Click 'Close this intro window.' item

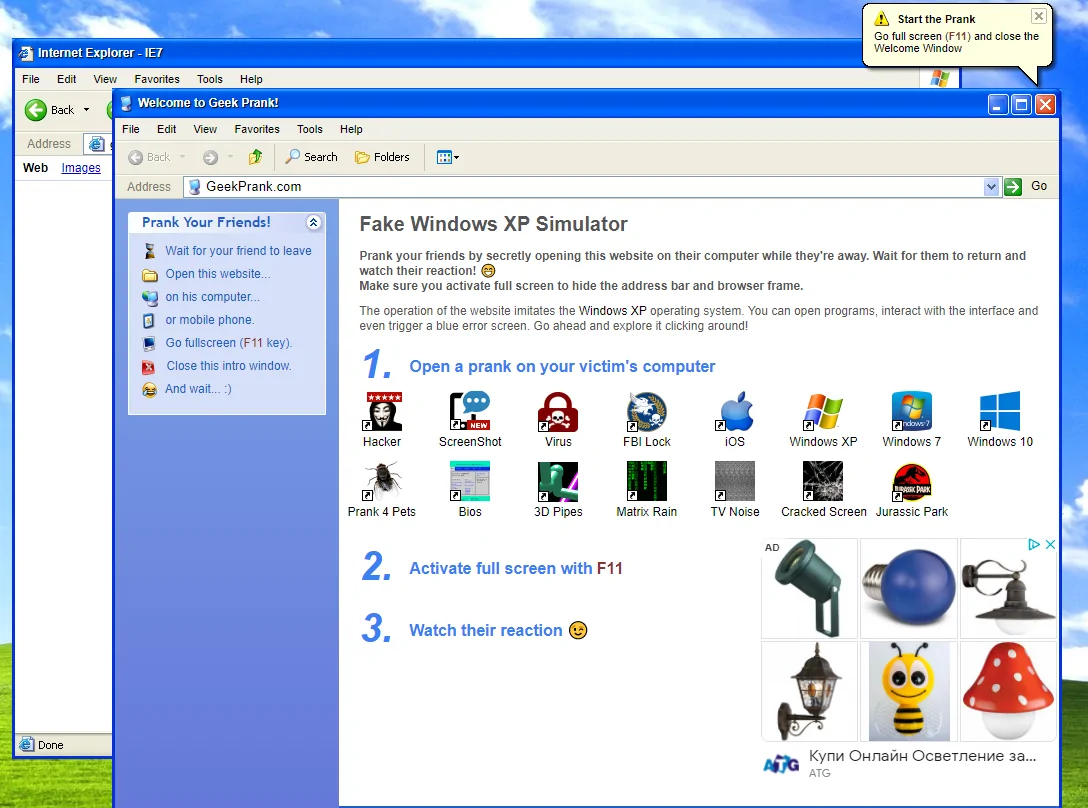228,365
